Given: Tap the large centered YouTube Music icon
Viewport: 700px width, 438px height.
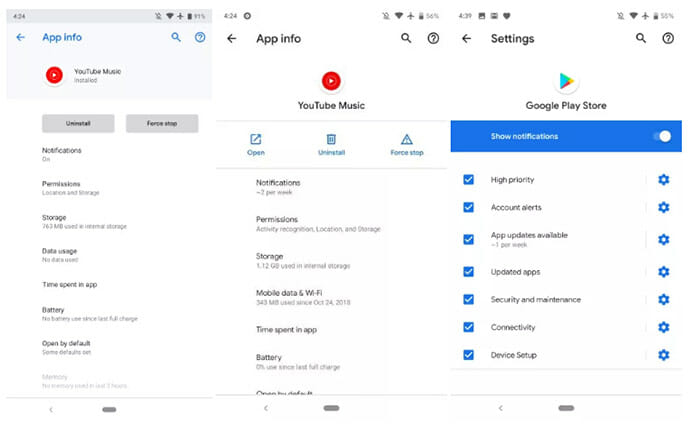Looking at the screenshot, I should tap(331, 81).
